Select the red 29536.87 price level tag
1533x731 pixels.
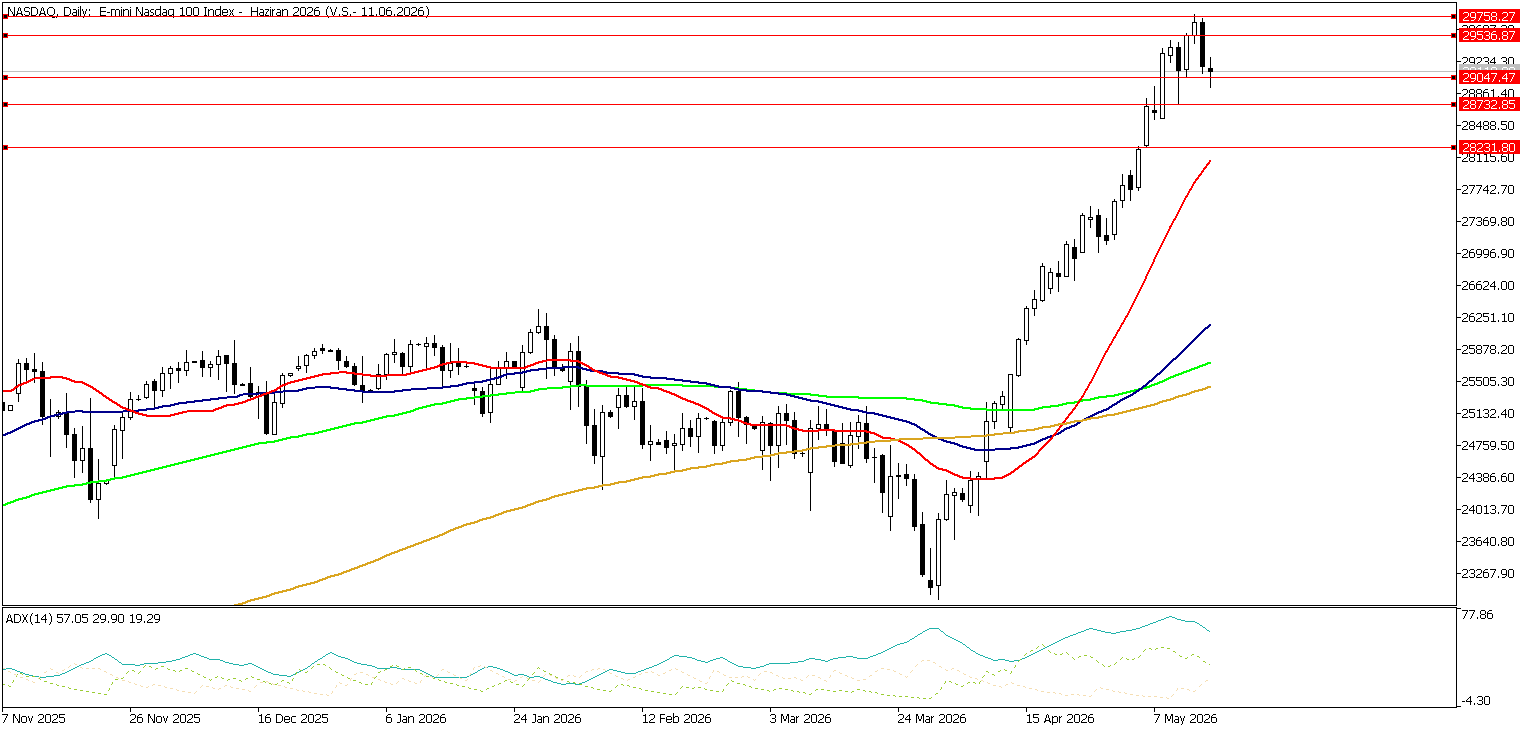pos(1489,35)
